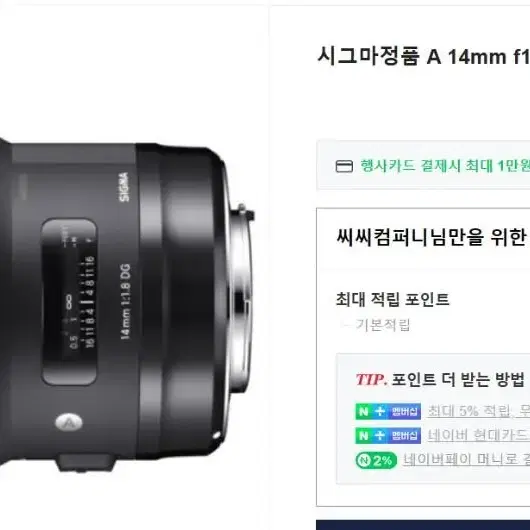530x530 pixels.
Task: Click the SIGMA logo on the lens barrel
Action: [124, 187]
